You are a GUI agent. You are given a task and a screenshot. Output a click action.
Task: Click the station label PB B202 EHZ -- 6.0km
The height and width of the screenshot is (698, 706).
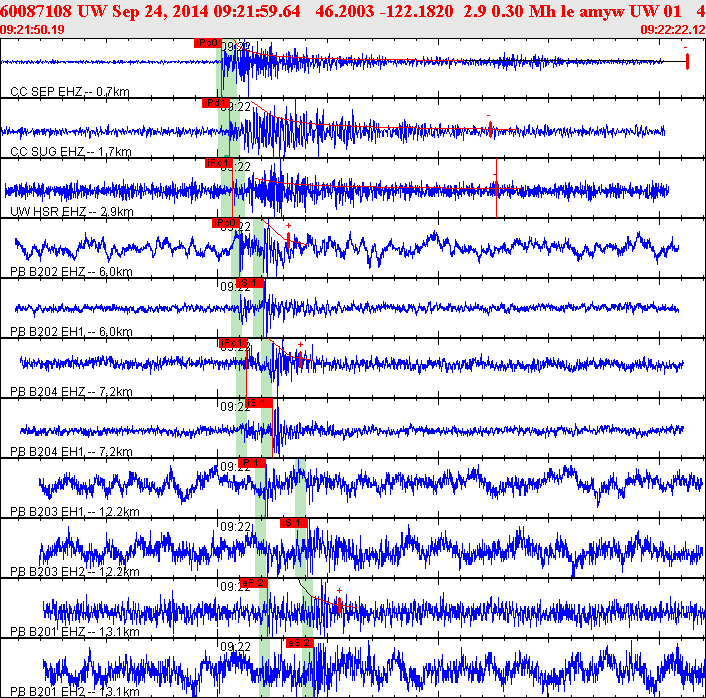click(71, 272)
